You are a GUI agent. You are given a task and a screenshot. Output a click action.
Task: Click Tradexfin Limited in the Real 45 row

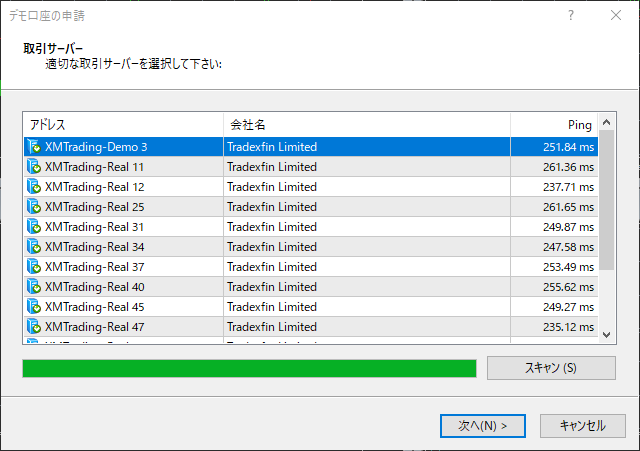pos(272,307)
